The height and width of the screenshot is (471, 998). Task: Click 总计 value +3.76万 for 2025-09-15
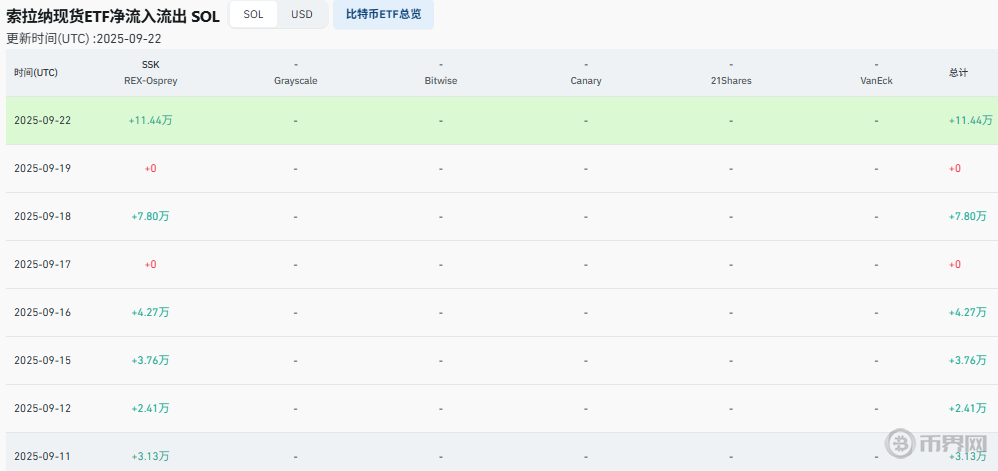(967, 360)
